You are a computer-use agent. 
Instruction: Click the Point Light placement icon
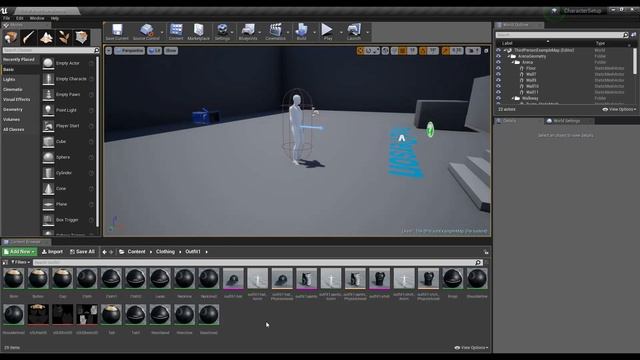[x=48, y=110]
